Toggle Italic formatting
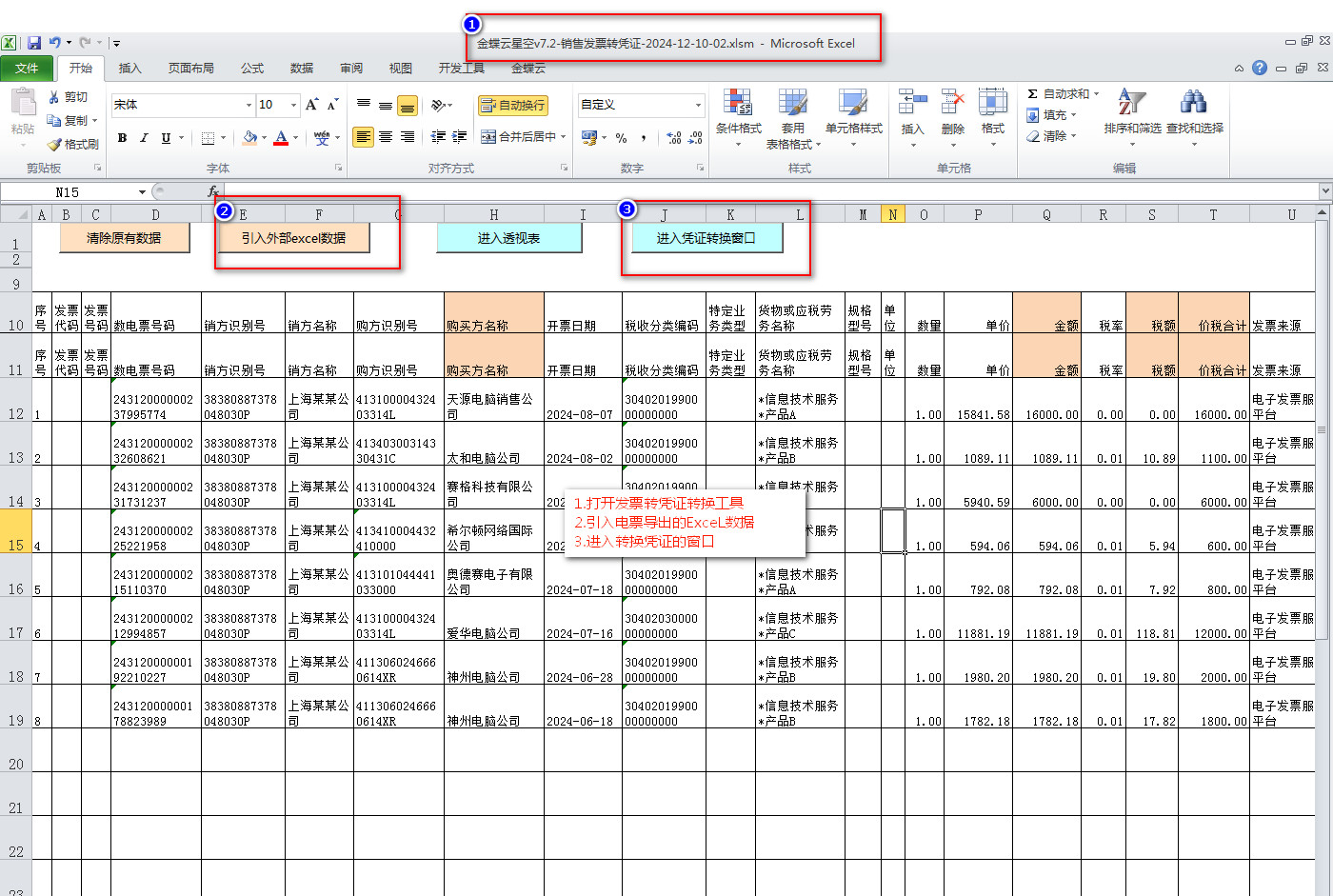The width and height of the screenshot is (1333, 896). [x=144, y=138]
